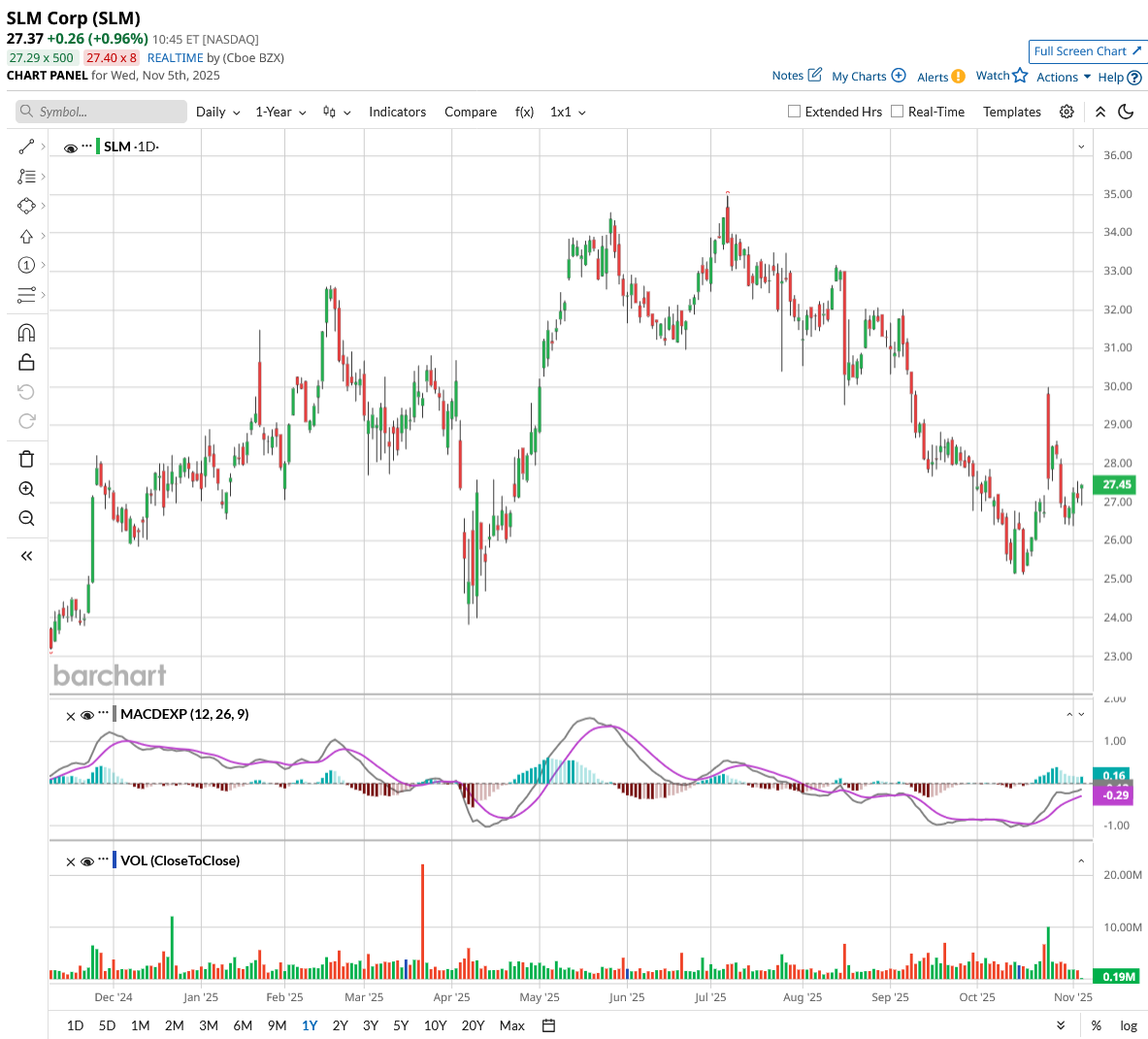The width and height of the screenshot is (1148, 1039).
Task: Click the Notes edit icon
Action: pos(815,75)
